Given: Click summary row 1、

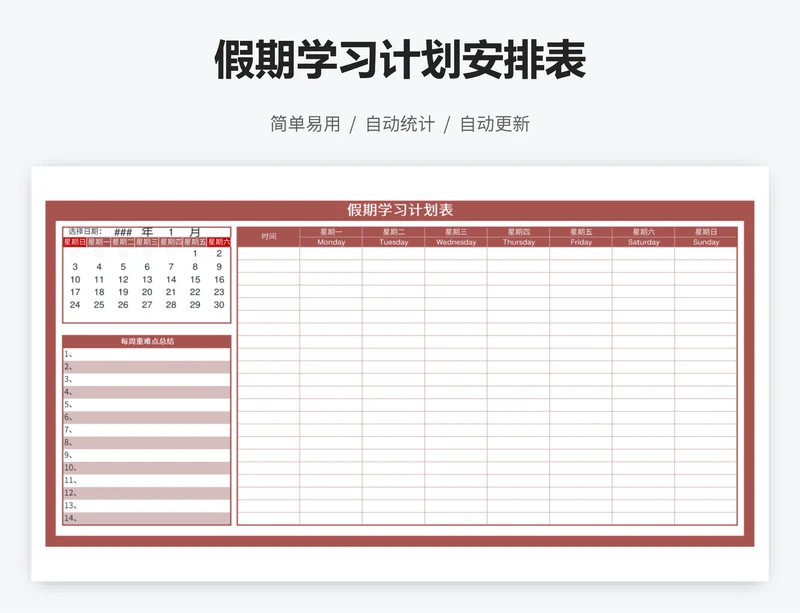Looking at the screenshot, I should click(x=147, y=354).
